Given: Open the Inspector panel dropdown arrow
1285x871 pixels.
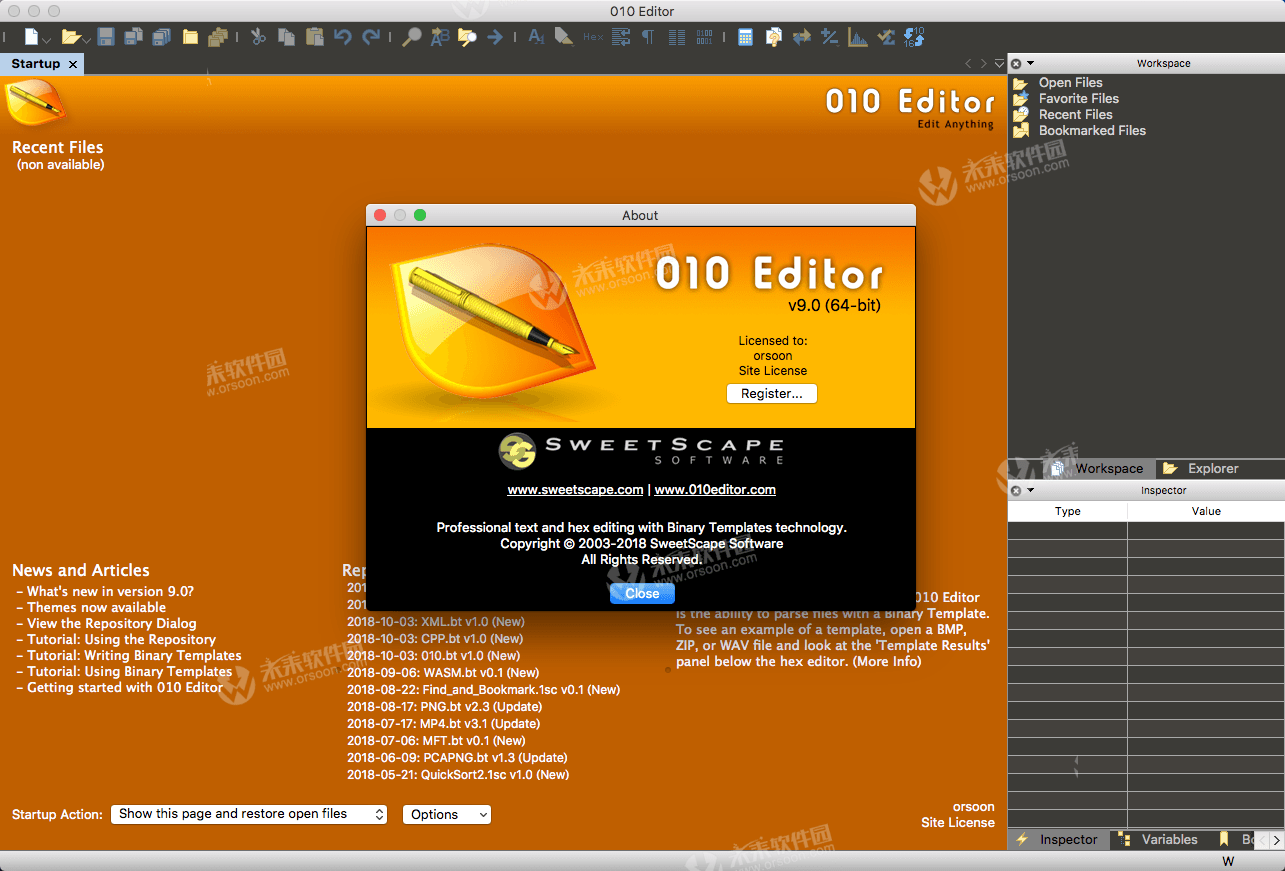Looking at the screenshot, I should pyautogui.click(x=1031, y=490).
